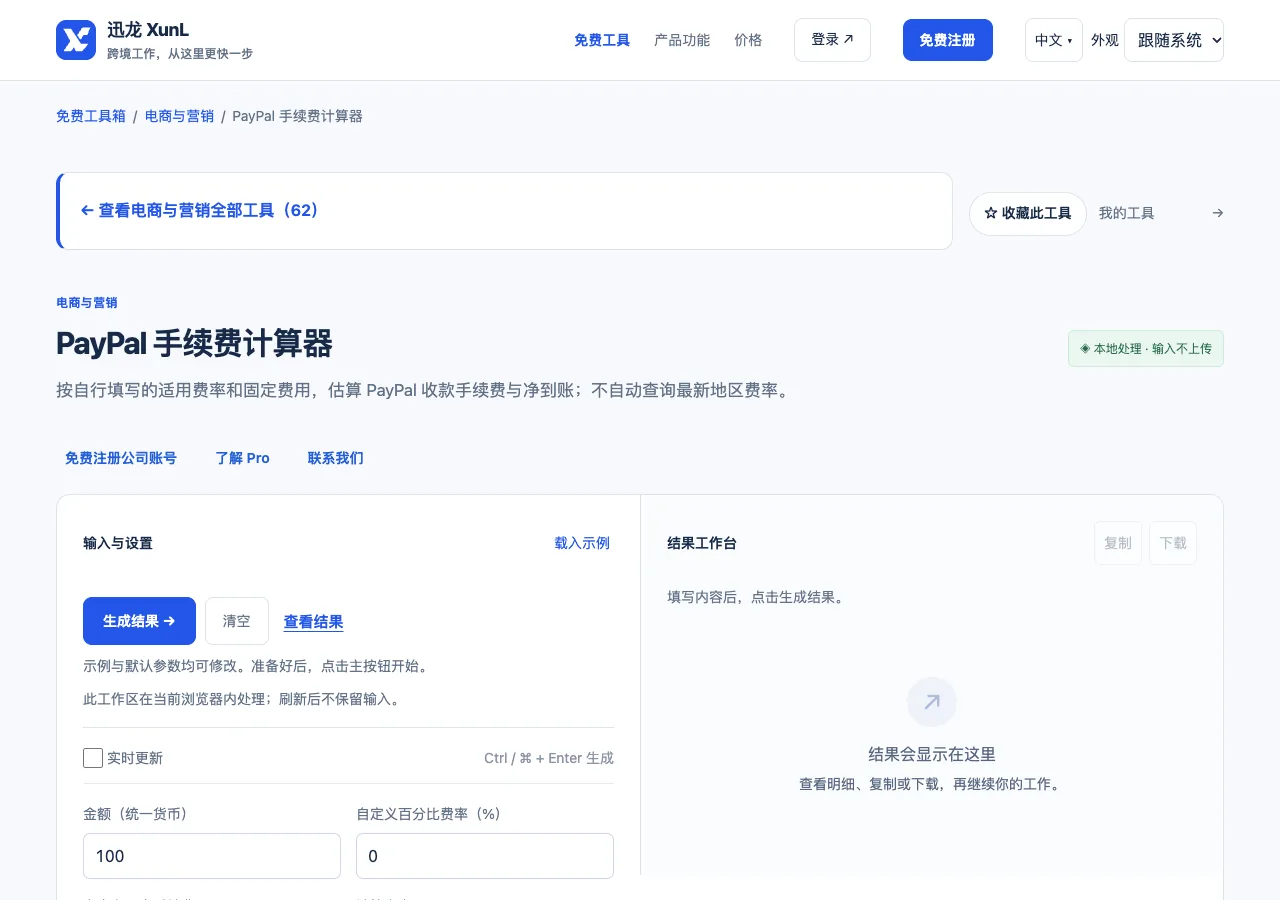Focus the 自定义百分比费率 input field
Screen dimensions: 1280x900
485,856
